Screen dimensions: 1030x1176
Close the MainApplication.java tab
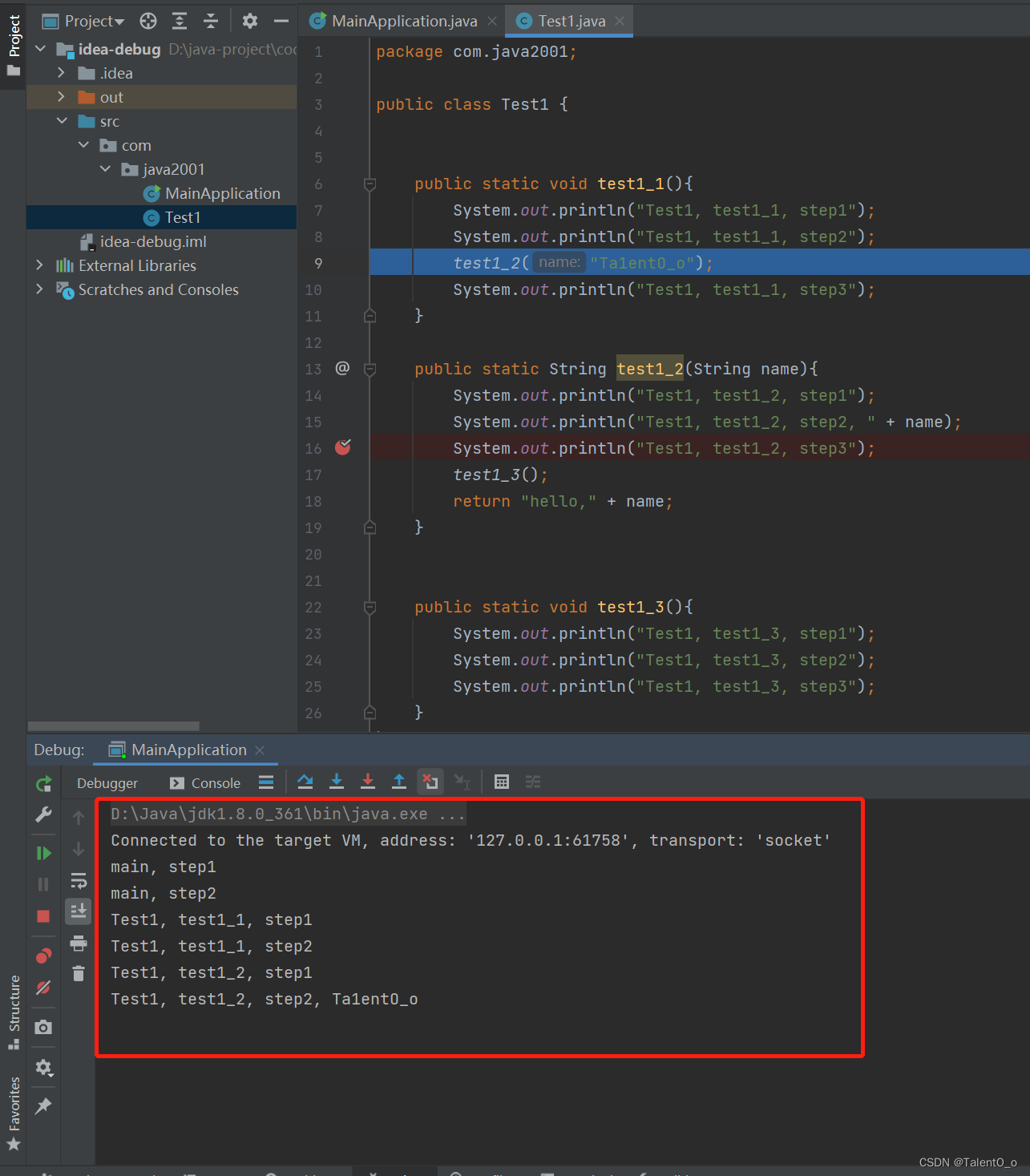pos(492,21)
